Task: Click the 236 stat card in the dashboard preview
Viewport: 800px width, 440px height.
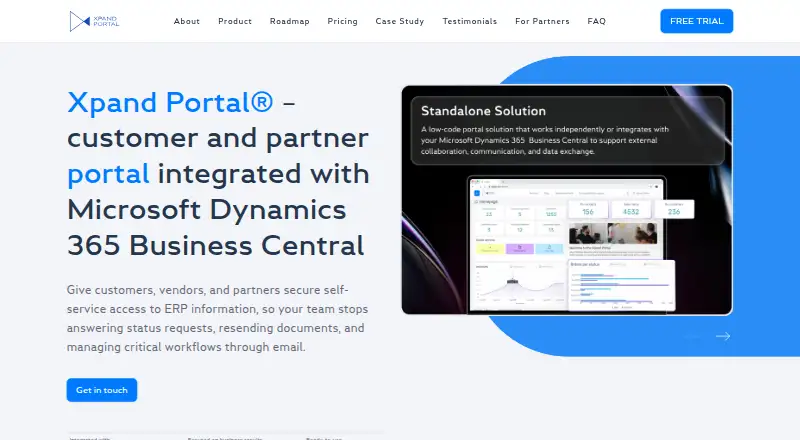Action: [674, 209]
